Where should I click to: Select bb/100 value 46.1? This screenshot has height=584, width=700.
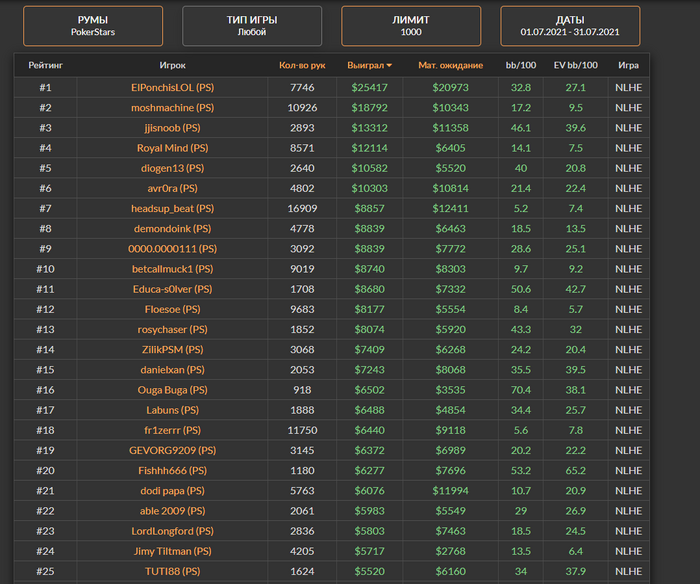click(521, 128)
